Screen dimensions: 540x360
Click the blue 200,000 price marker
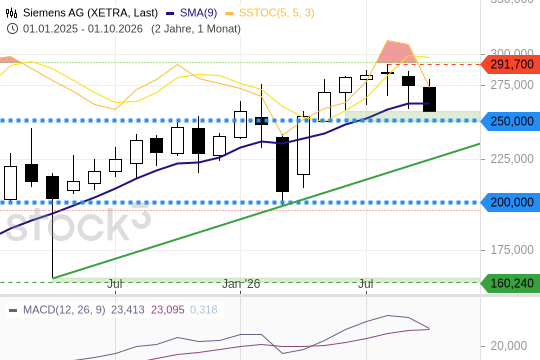[x=510, y=202]
